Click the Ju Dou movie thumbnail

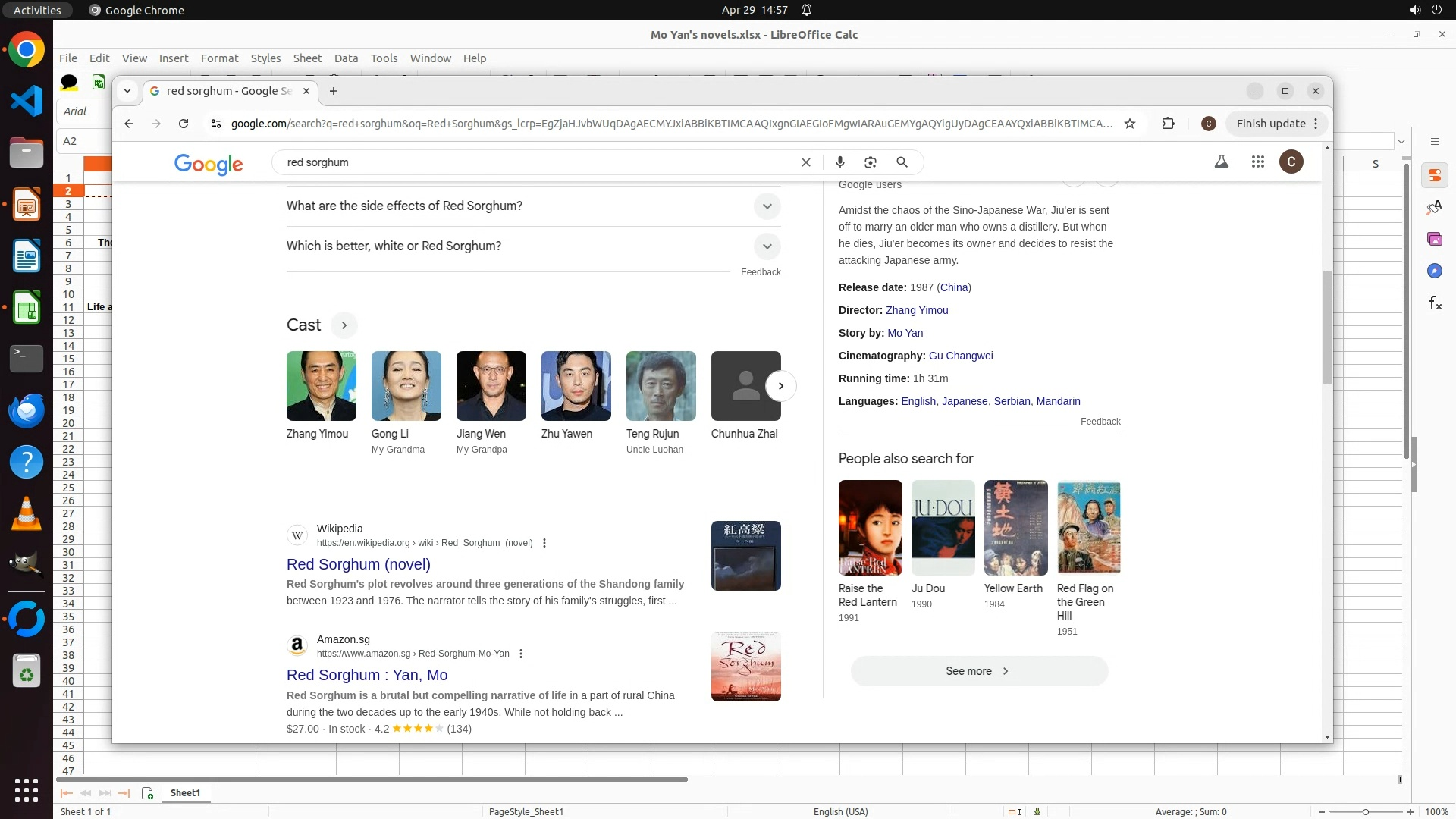tap(943, 528)
